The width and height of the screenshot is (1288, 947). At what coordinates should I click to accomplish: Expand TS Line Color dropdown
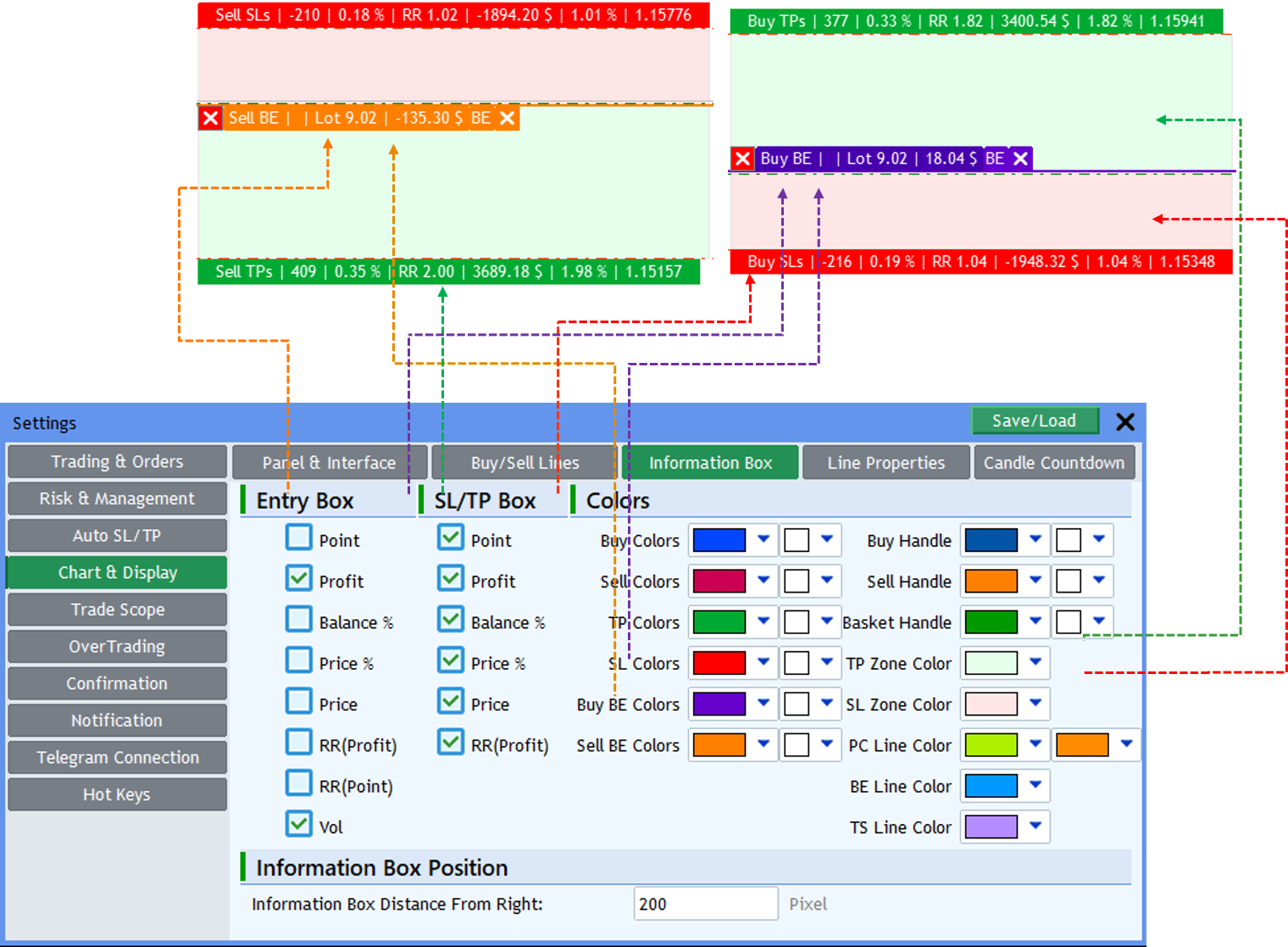pos(1035,826)
